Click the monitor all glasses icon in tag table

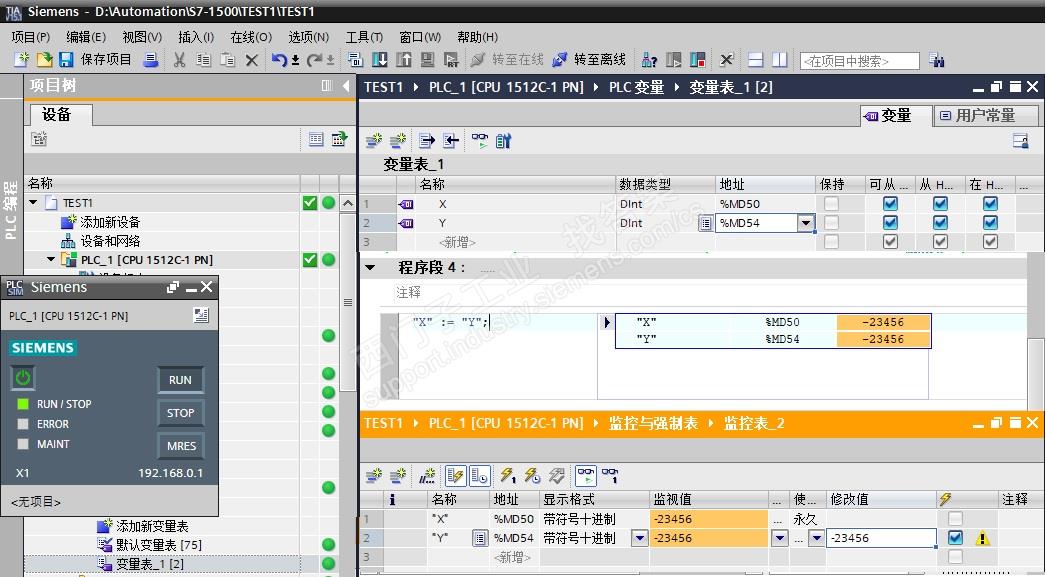pyautogui.click(x=480, y=140)
